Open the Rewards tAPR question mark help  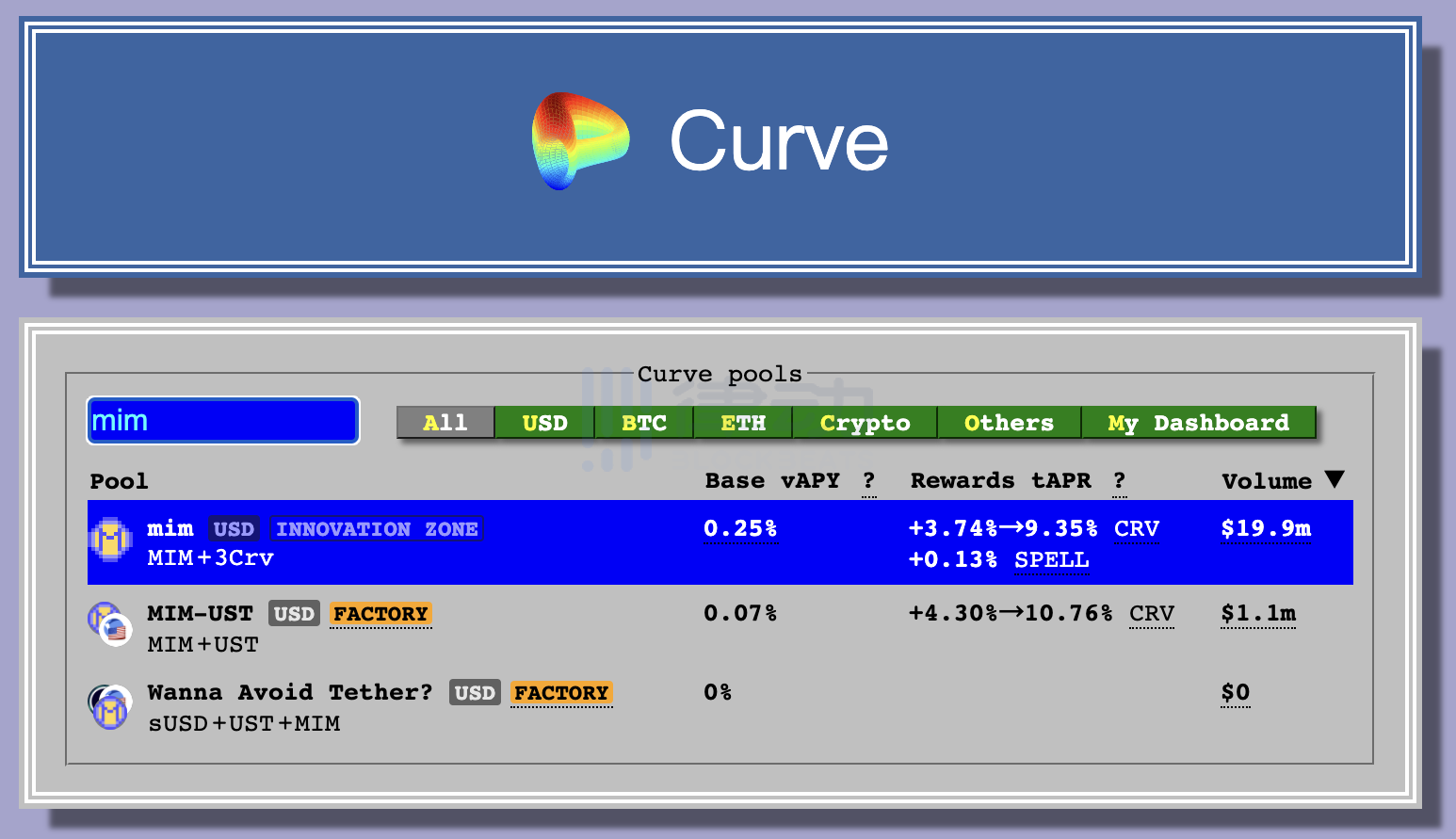coord(1119,481)
